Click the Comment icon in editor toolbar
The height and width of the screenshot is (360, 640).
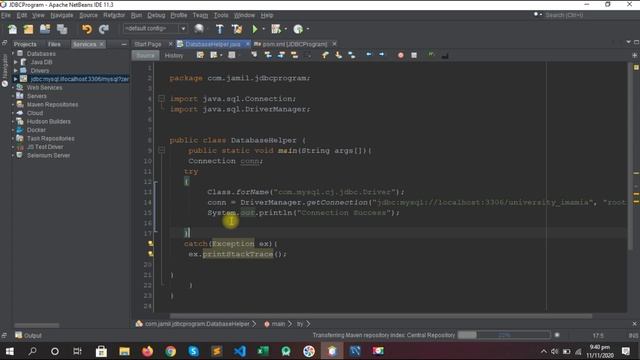point(431,55)
